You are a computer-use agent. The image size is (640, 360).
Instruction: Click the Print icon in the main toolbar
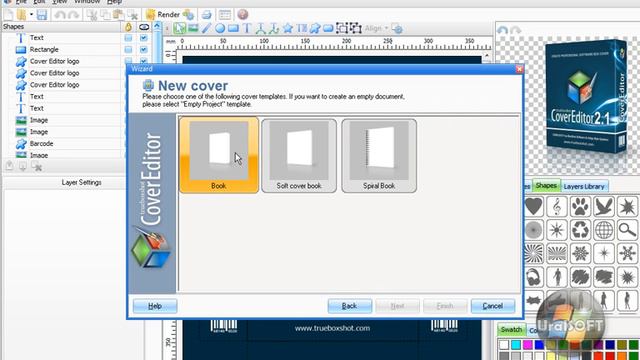point(207,15)
